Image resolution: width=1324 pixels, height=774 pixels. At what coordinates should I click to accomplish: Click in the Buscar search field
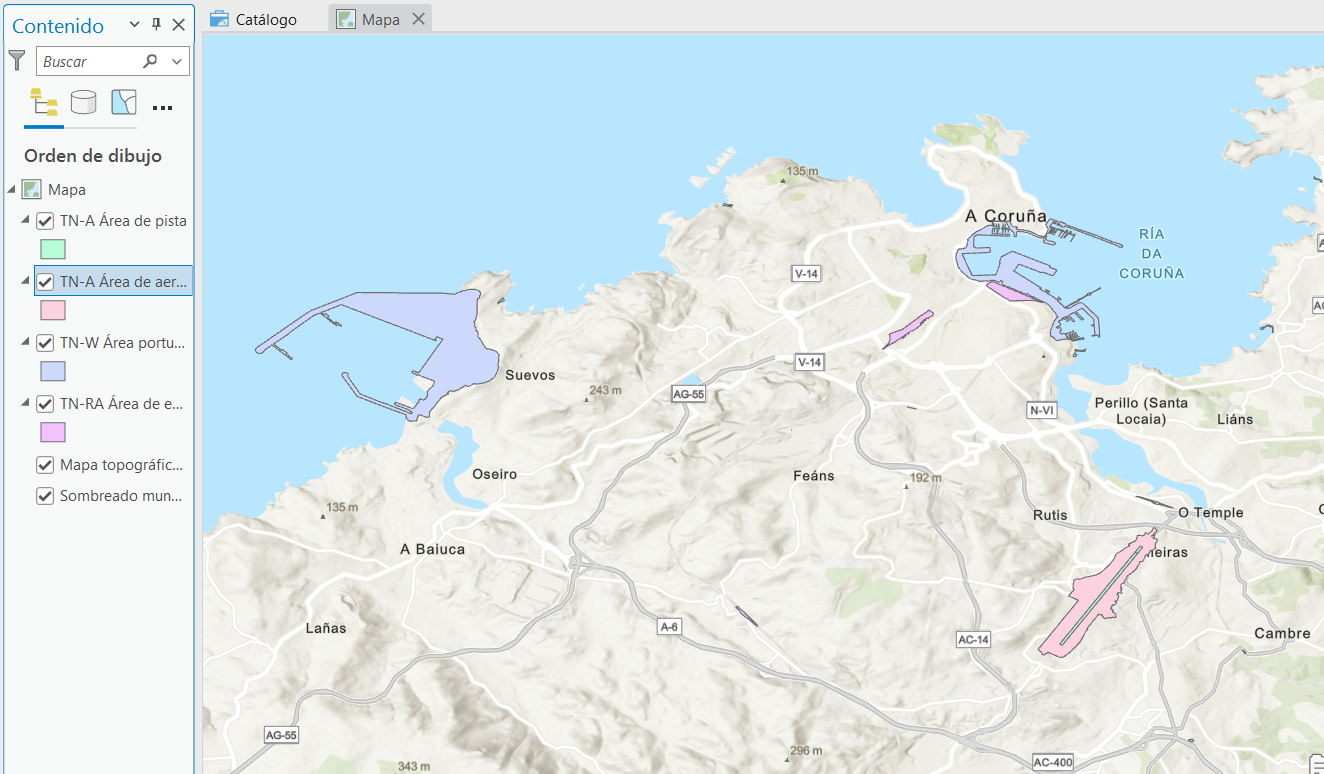88,61
